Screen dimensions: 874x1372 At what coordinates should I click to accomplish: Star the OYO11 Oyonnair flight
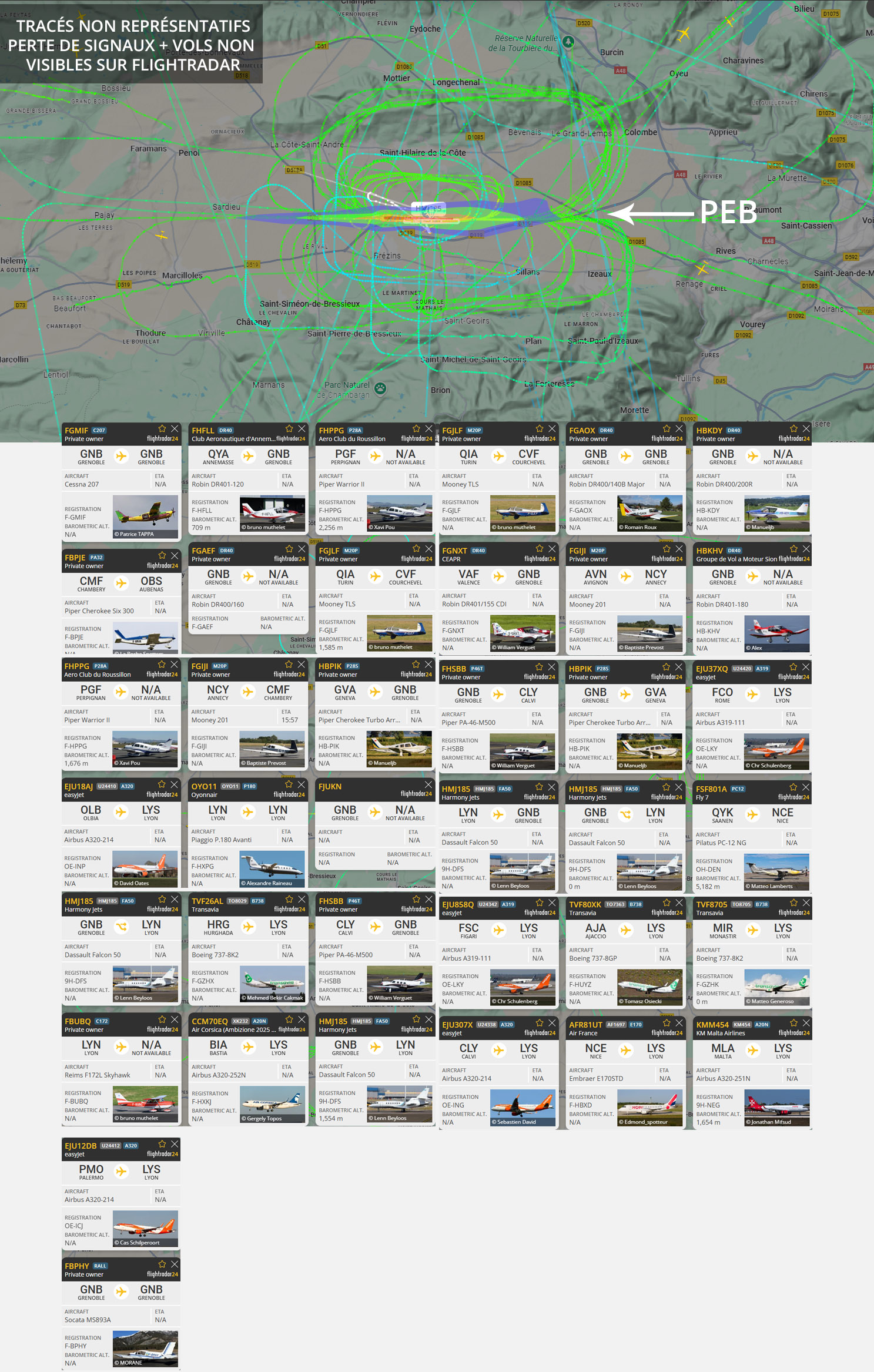click(289, 784)
